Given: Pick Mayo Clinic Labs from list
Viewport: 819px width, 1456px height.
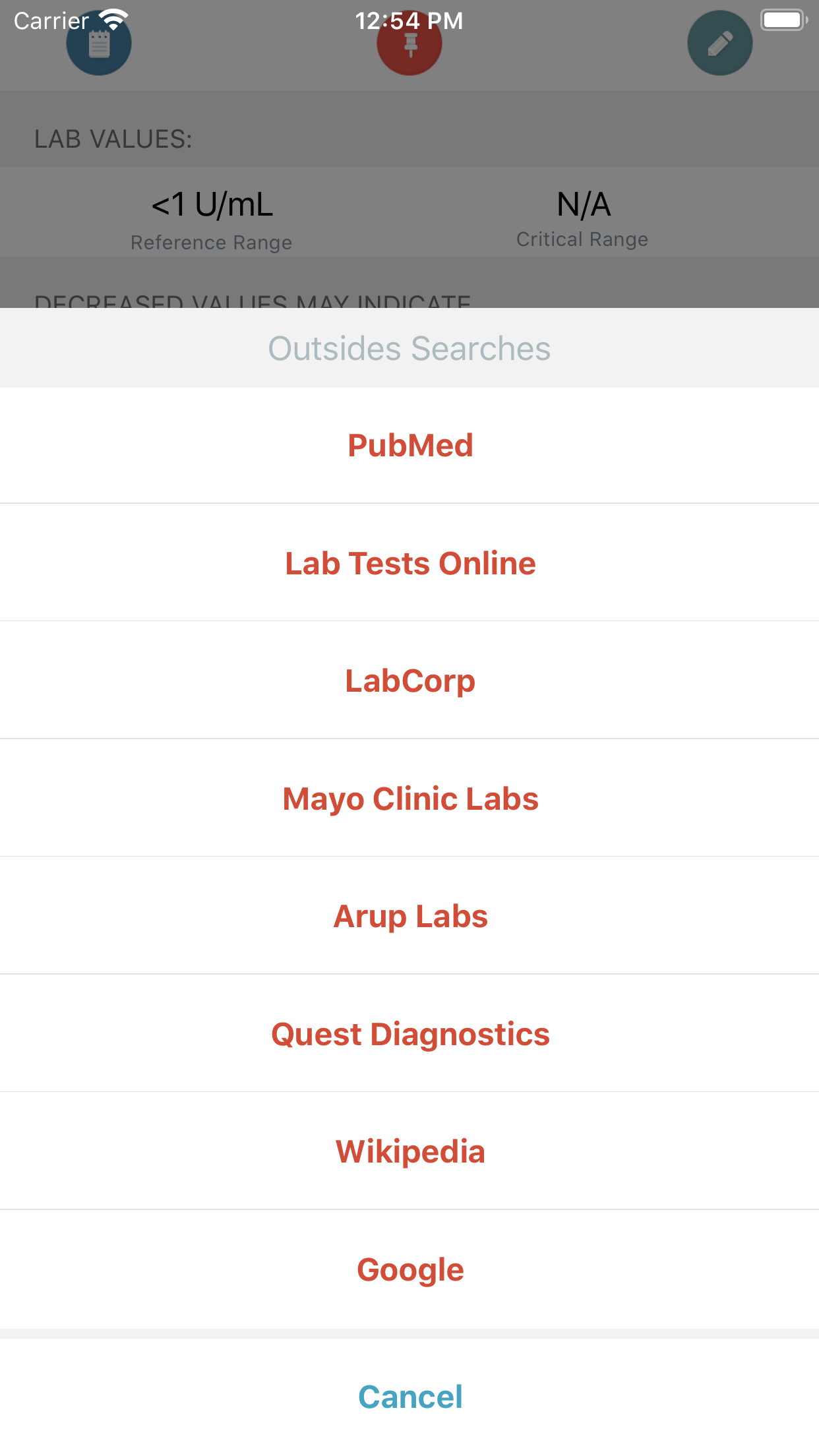Looking at the screenshot, I should pos(409,799).
